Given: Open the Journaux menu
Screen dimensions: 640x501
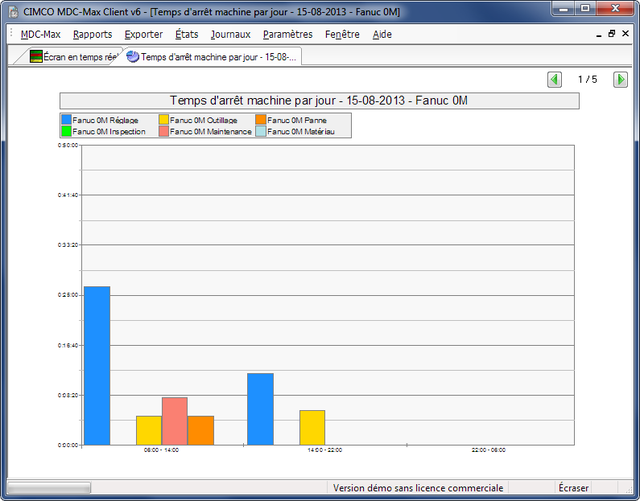Looking at the screenshot, I should click(231, 35).
